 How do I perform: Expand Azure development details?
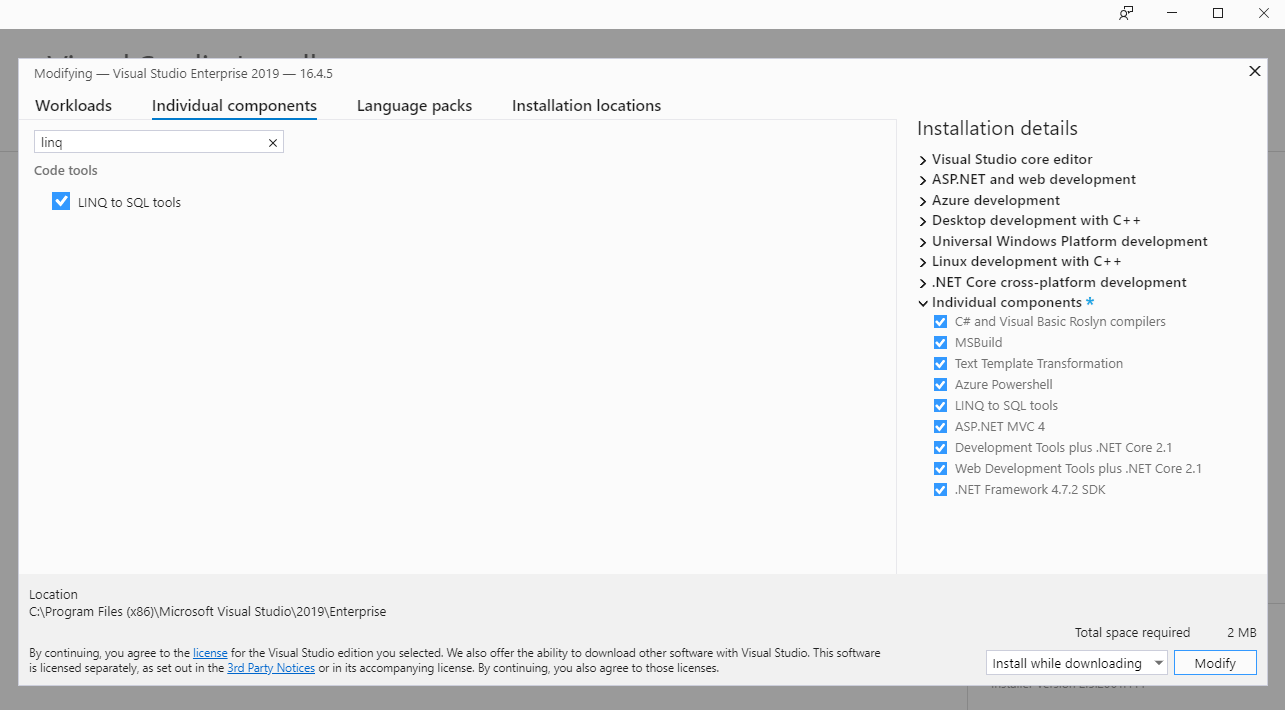click(923, 201)
